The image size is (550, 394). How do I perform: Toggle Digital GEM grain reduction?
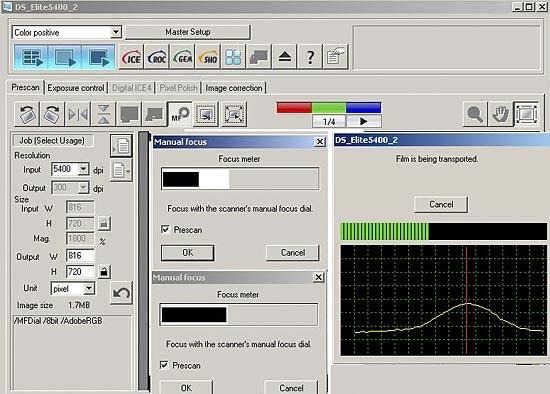pyautogui.click(x=182, y=57)
